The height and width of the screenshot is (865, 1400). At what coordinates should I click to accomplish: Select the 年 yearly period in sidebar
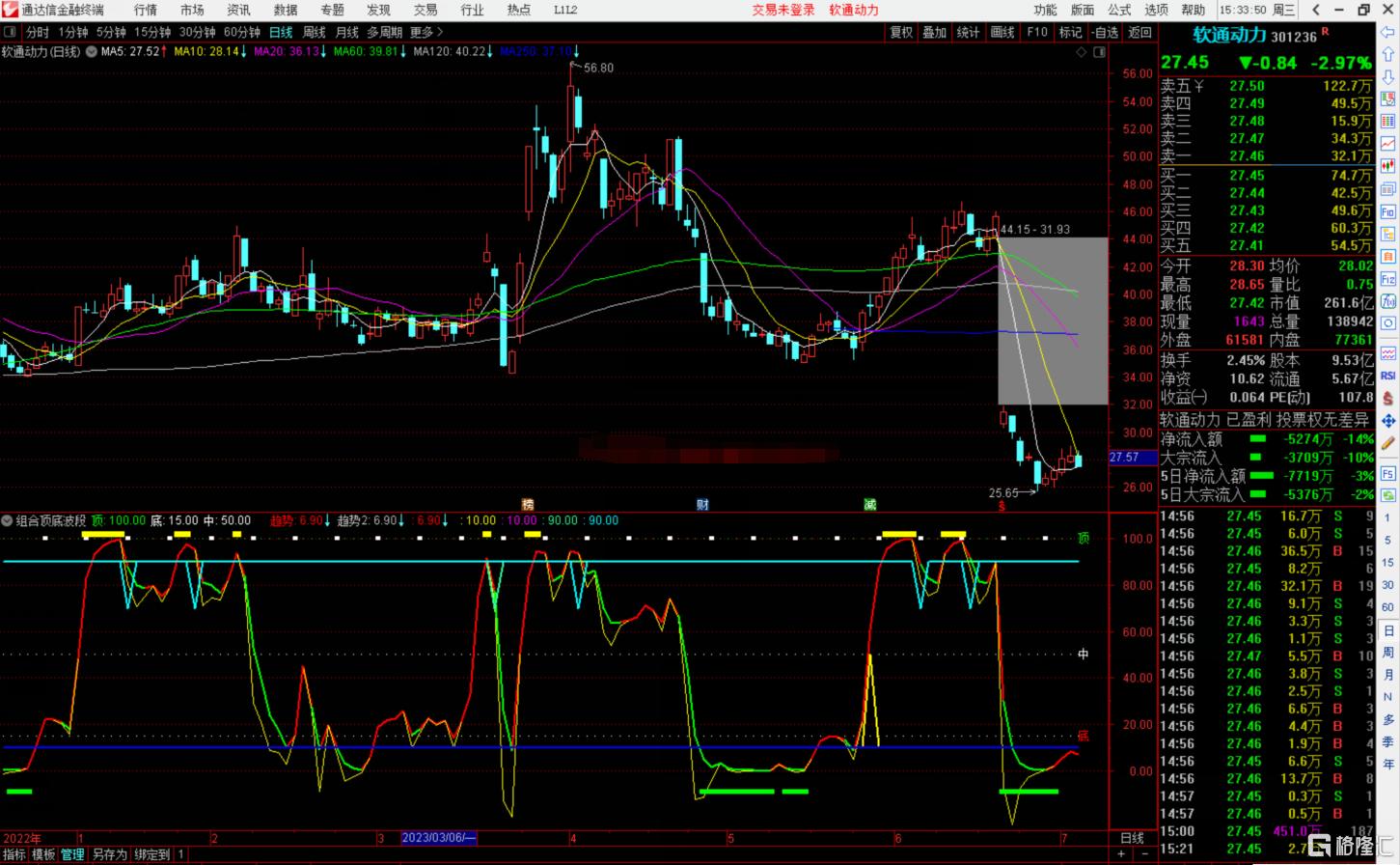point(1388,764)
